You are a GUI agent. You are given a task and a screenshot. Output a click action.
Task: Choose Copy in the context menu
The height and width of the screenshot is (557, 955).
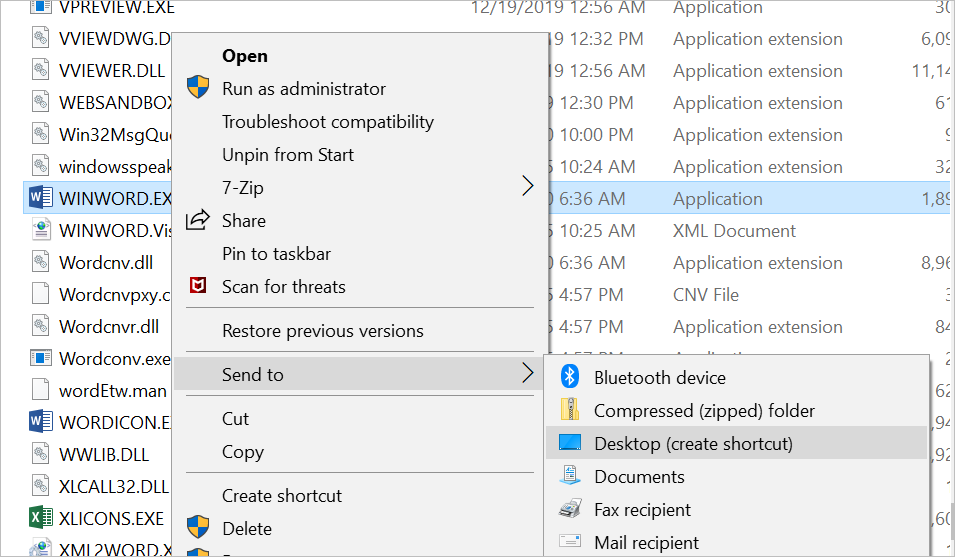coord(242,452)
